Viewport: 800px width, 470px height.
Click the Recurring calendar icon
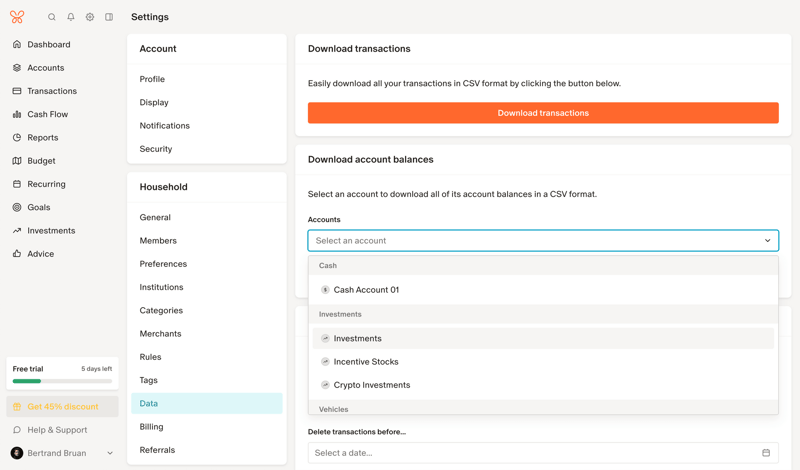point(17,184)
